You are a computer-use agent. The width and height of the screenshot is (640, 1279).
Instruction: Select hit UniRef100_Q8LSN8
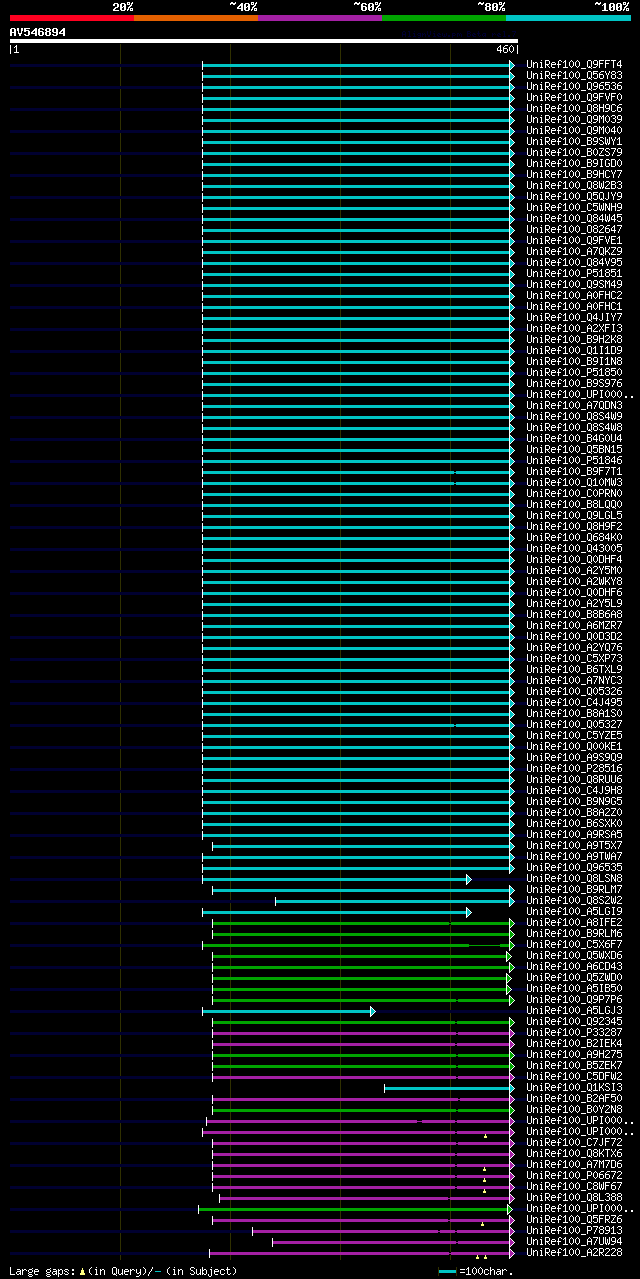pos(574,878)
